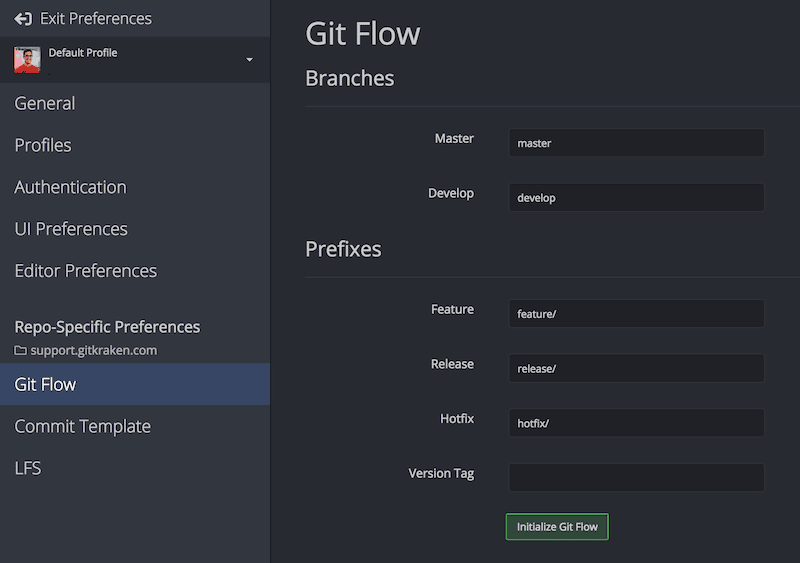
Task: Open Editor Preferences section
Action: point(85,271)
